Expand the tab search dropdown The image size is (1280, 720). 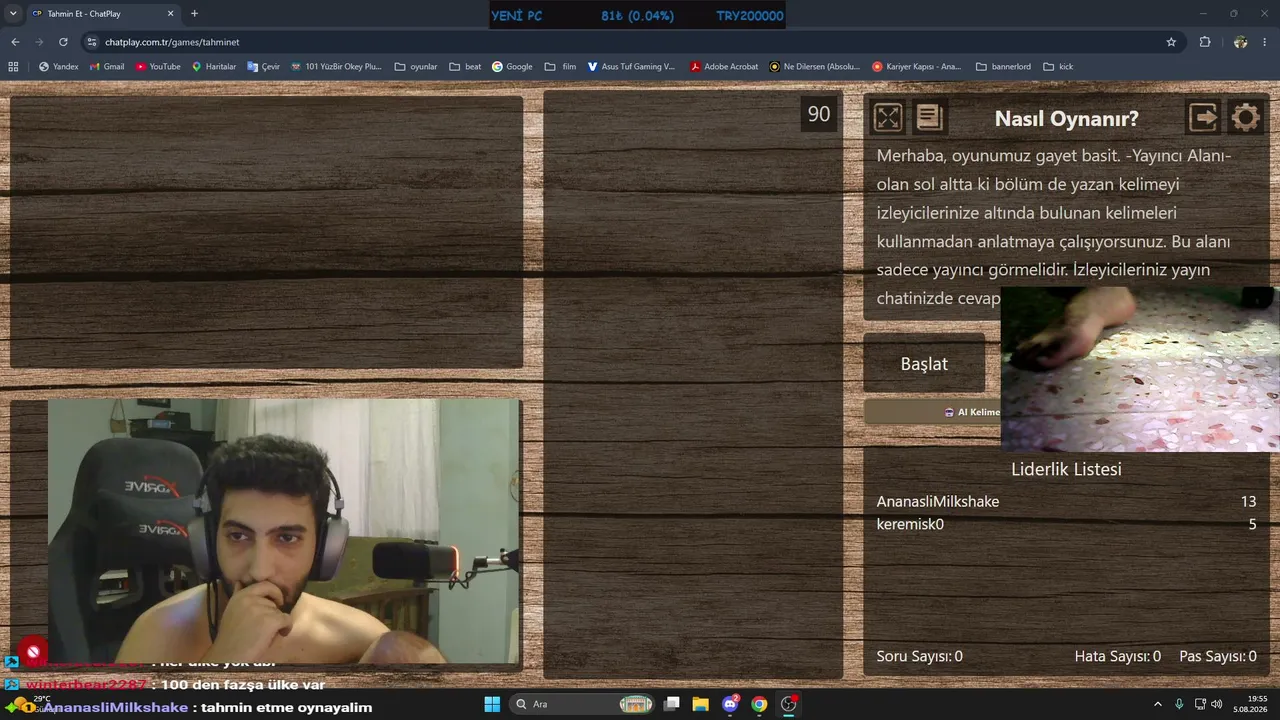tap(13, 13)
